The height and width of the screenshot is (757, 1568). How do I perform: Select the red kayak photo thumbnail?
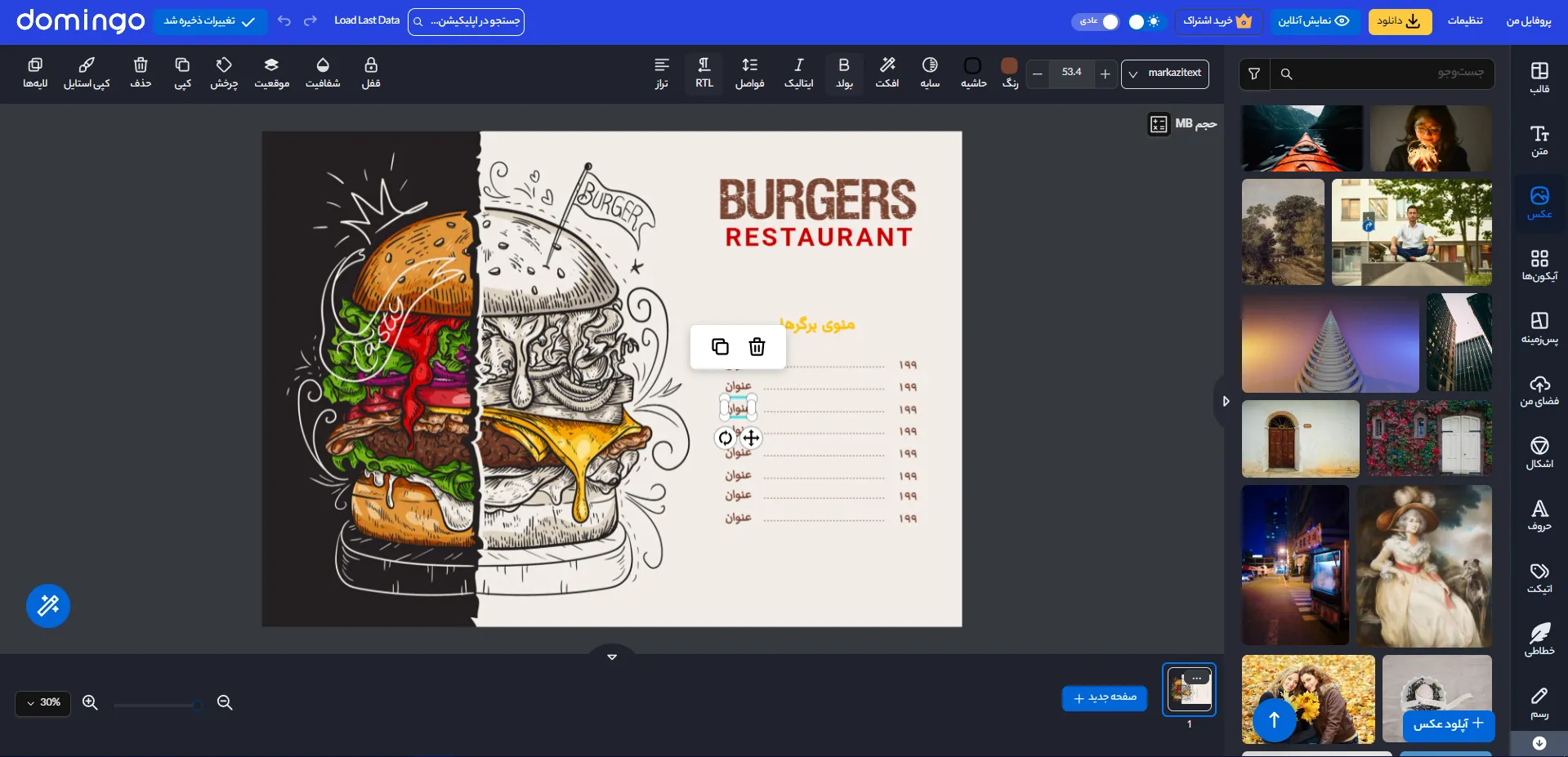[x=1302, y=138]
